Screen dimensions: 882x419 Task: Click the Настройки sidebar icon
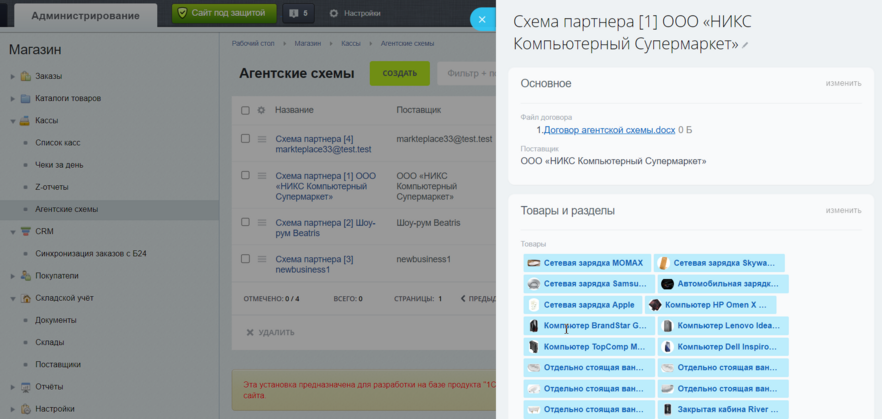point(25,409)
